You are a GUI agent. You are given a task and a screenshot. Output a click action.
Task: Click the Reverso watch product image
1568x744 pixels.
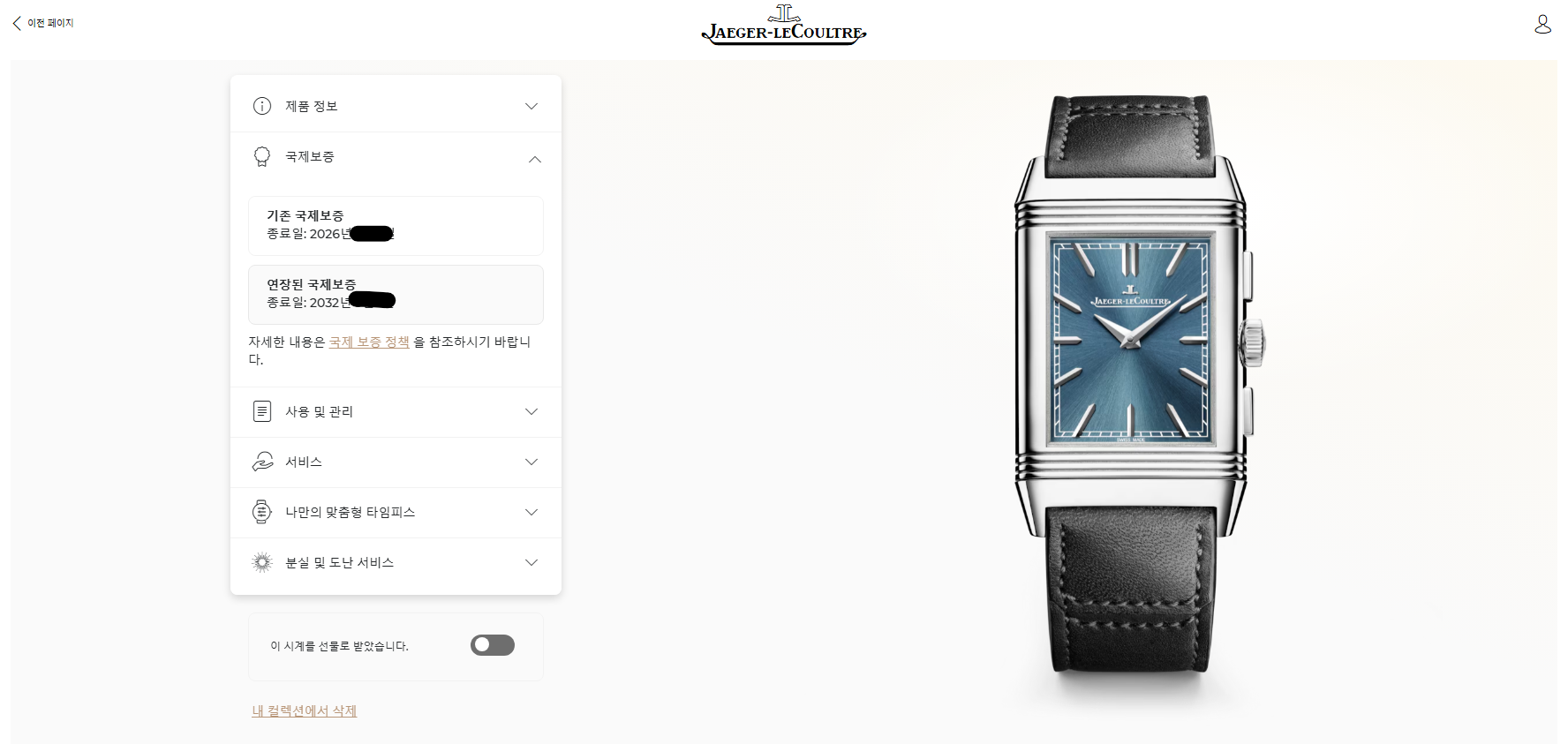tap(1132, 384)
